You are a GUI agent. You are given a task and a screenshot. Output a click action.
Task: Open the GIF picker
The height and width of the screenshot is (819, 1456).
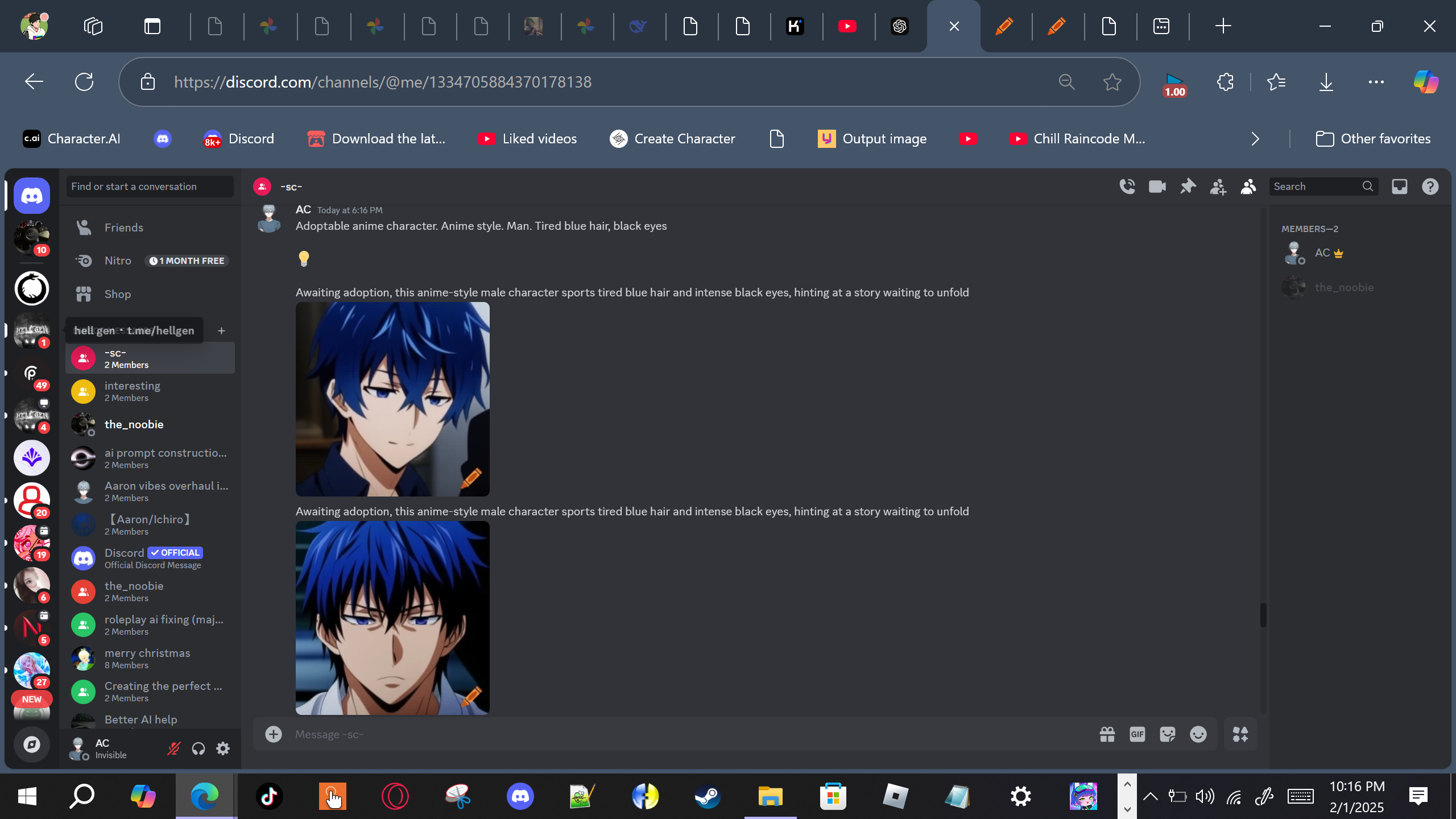[1137, 734]
